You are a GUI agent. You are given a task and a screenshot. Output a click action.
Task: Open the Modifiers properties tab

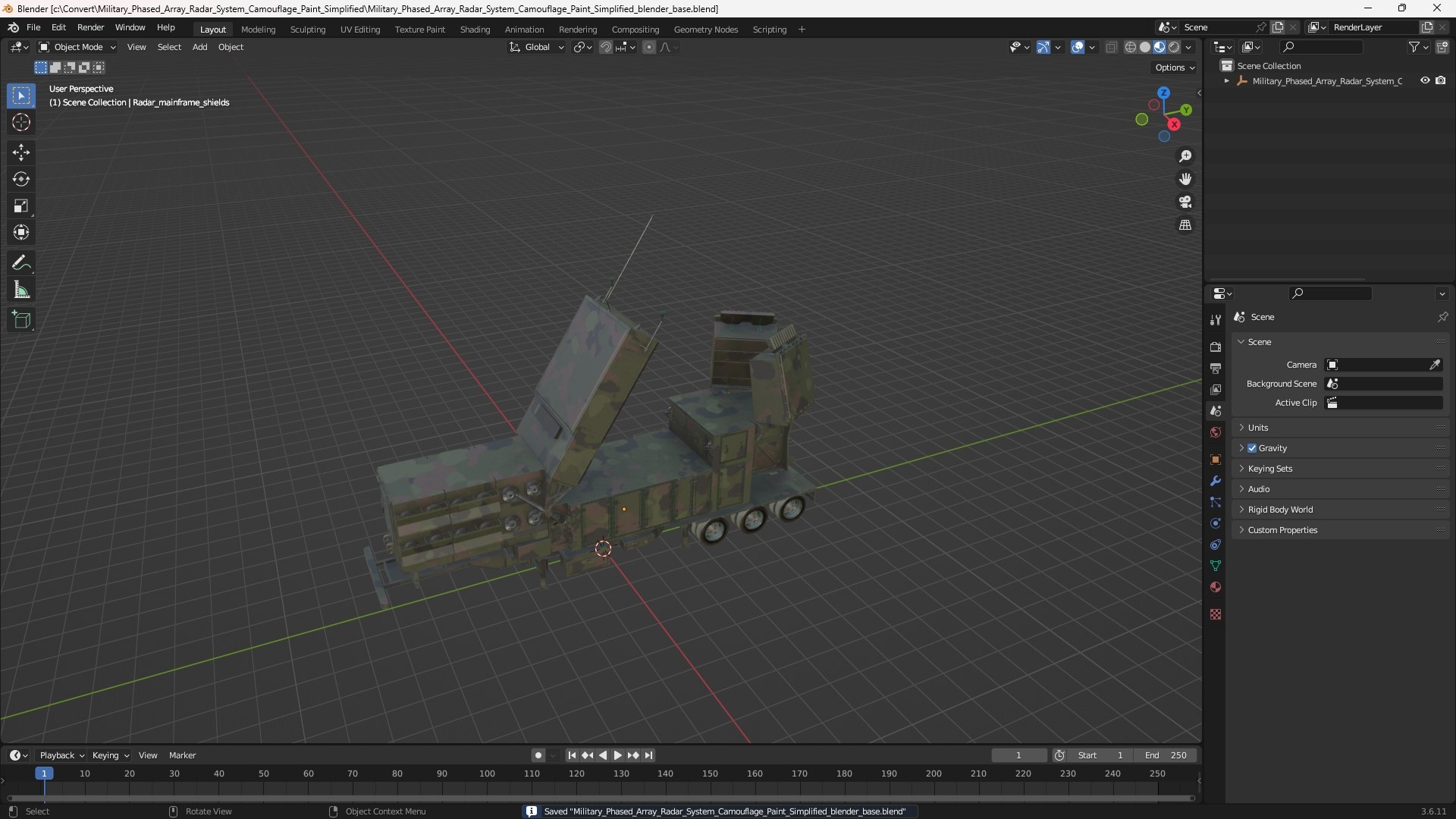[1216, 481]
